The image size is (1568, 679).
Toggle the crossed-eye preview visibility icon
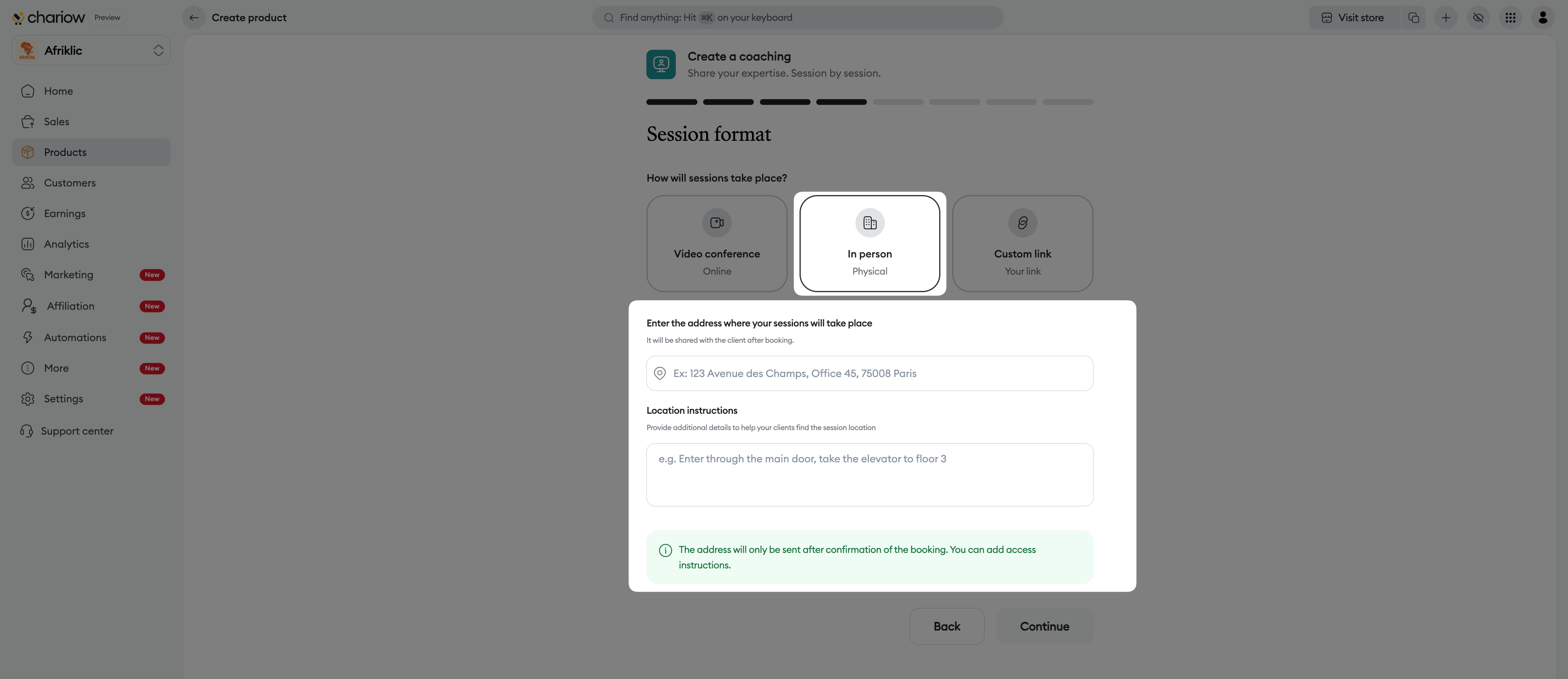pyautogui.click(x=1478, y=18)
